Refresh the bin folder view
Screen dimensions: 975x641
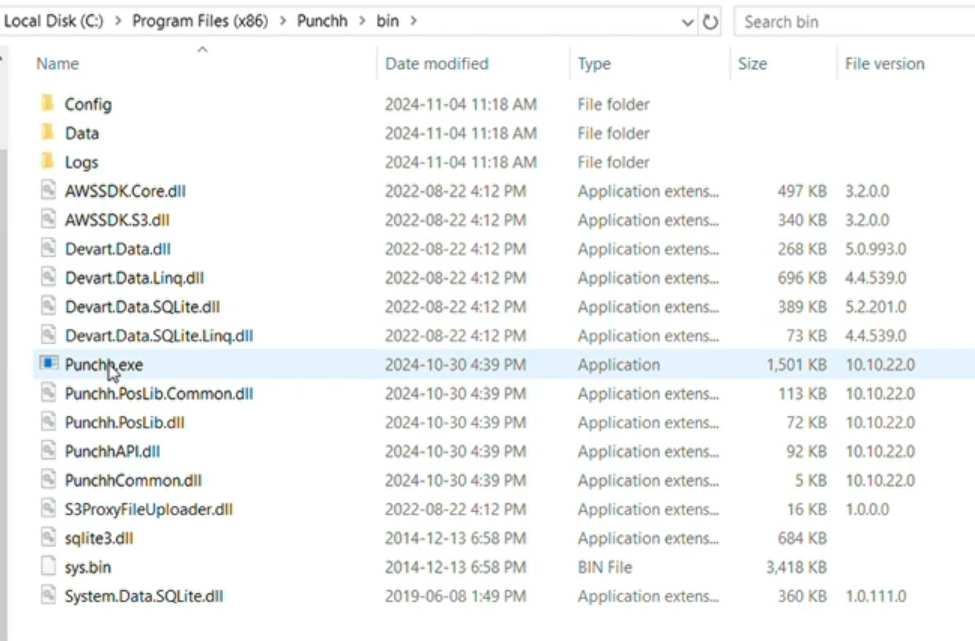[710, 22]
